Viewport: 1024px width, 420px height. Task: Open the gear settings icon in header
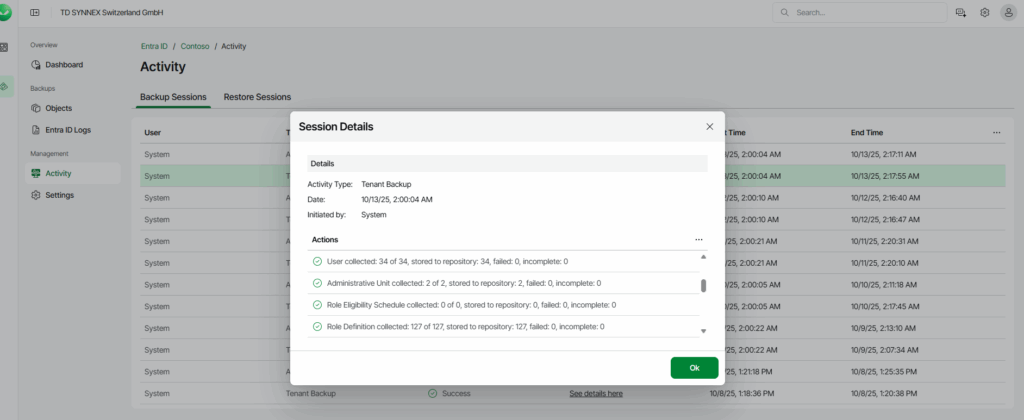984,13
